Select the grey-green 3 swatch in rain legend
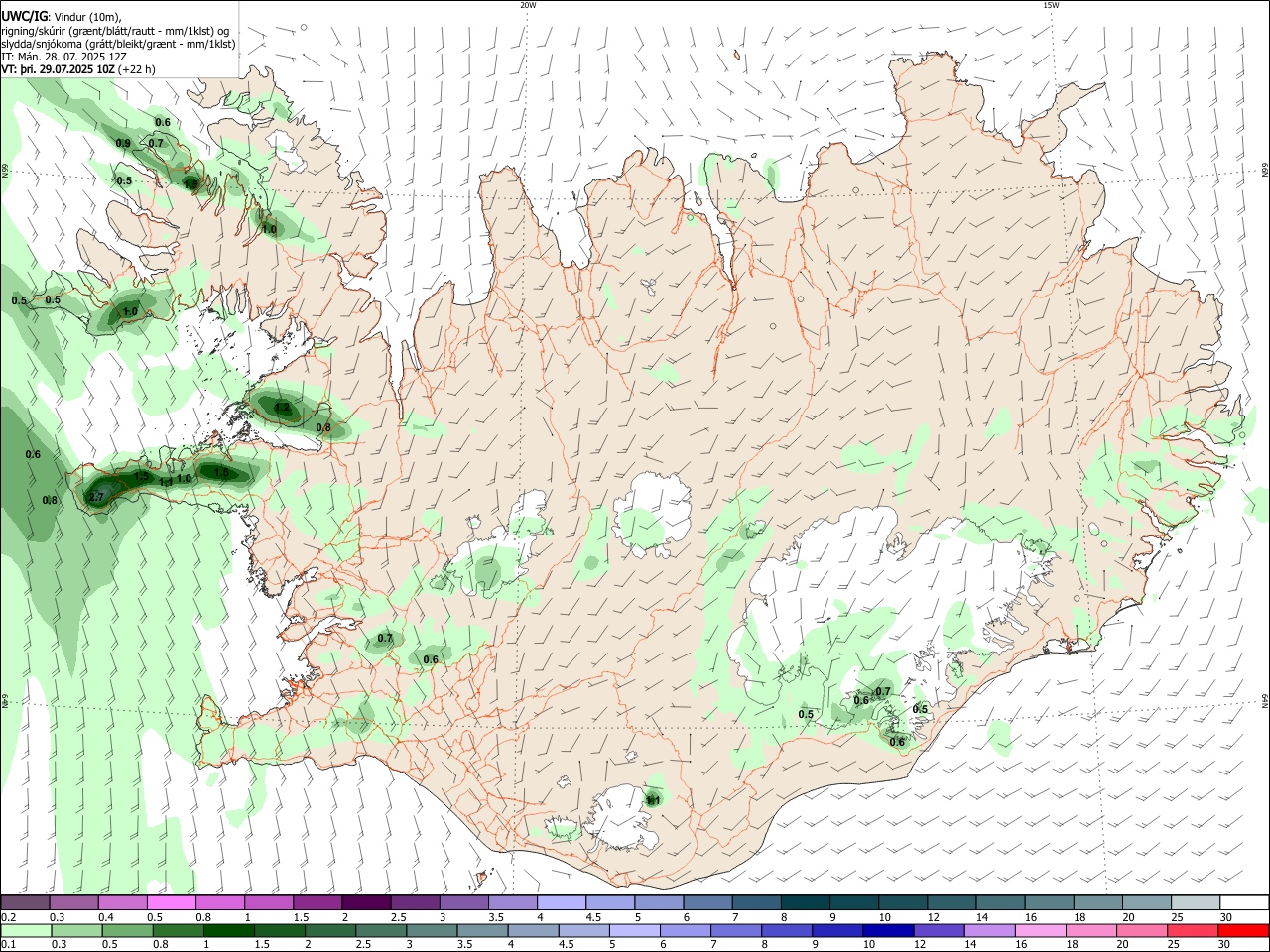1270x952 pixels. point(433,930)
